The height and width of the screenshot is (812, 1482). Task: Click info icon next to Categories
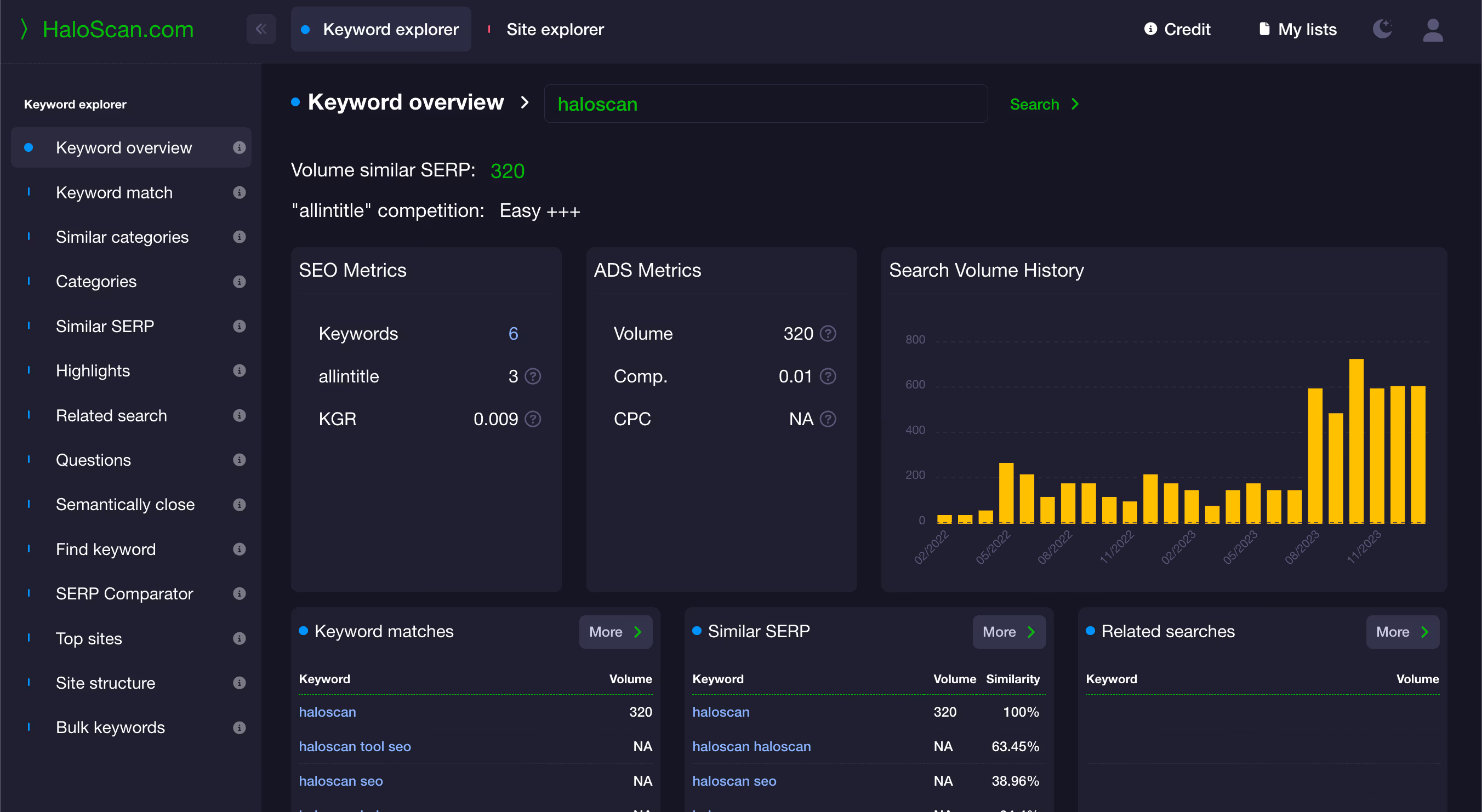240,282
